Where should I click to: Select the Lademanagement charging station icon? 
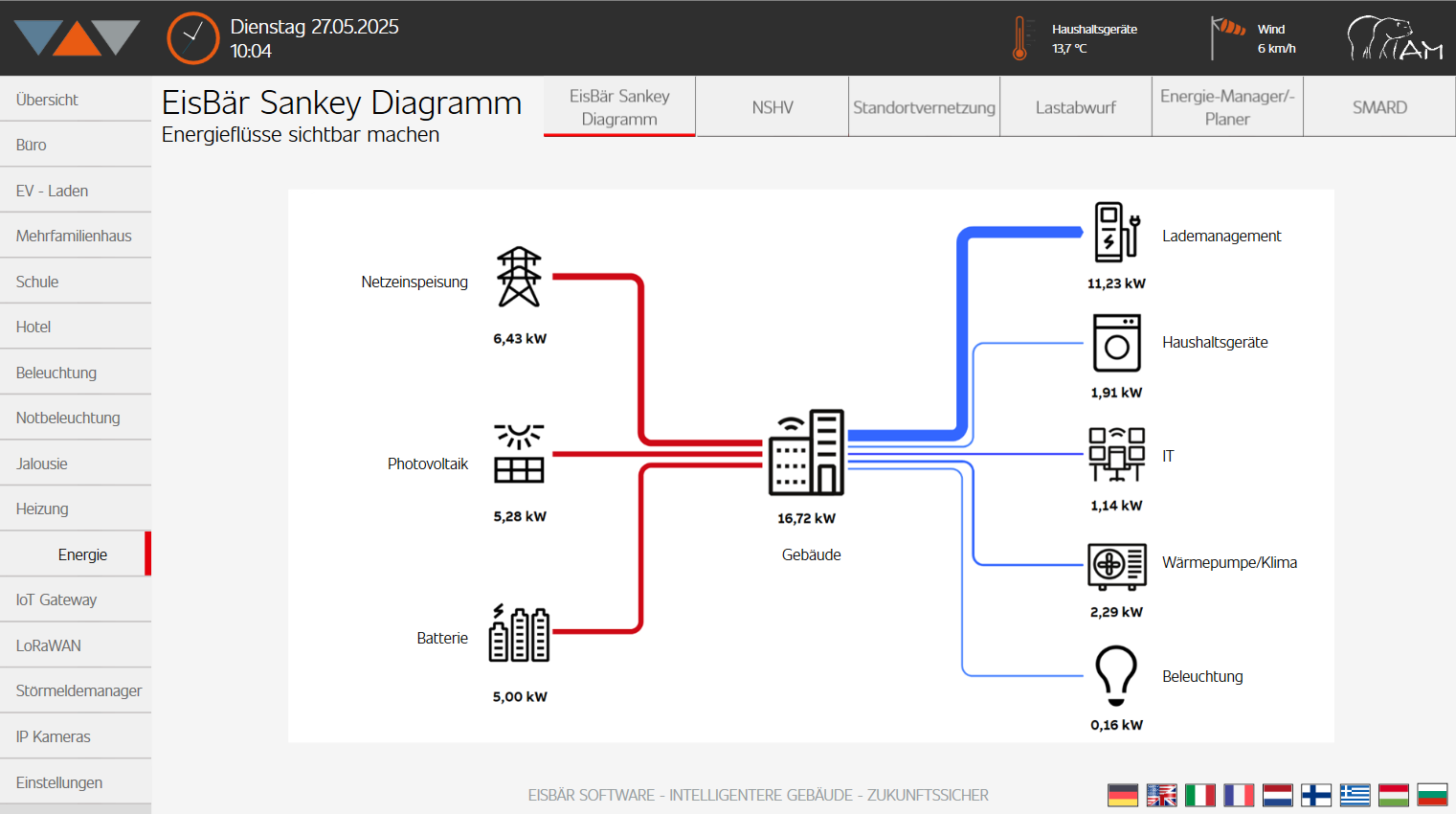(1117, 231)
